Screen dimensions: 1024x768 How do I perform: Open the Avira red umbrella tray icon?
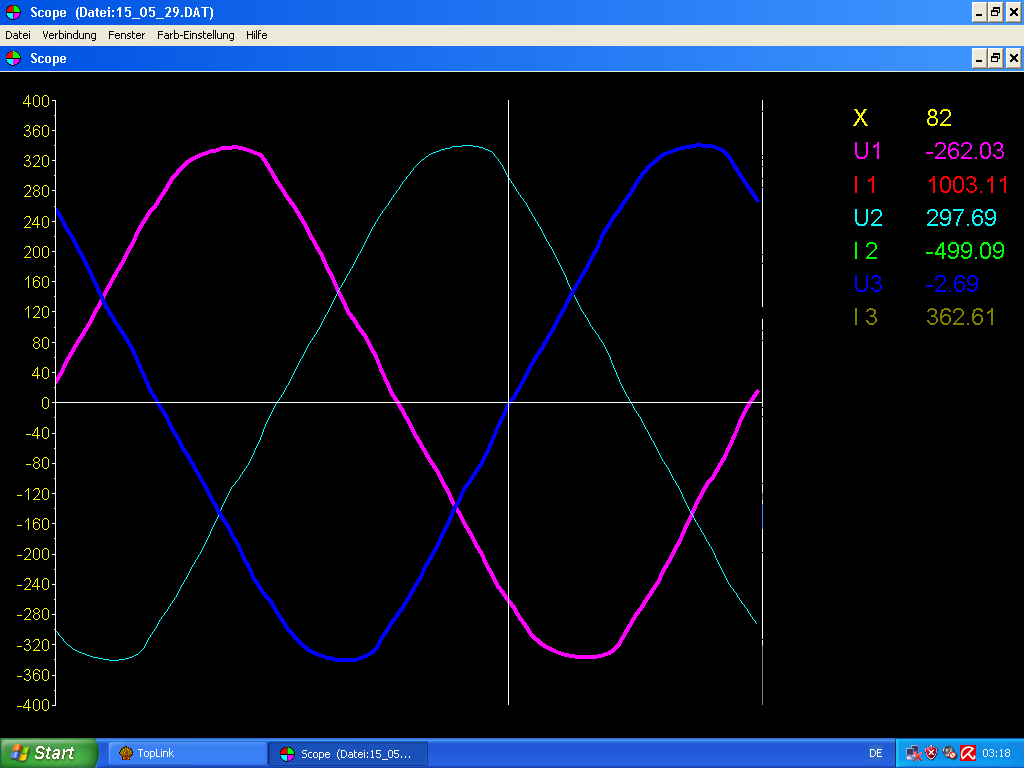click(x=967, y=753)
